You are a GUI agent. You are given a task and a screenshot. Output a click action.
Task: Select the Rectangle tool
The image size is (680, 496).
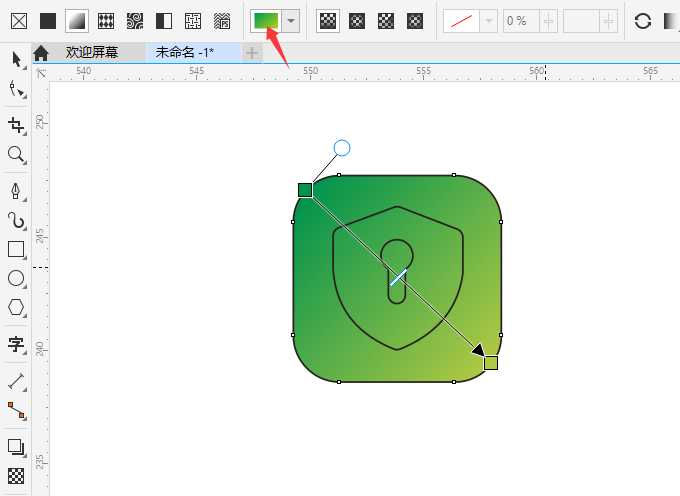tap(16, 249)
